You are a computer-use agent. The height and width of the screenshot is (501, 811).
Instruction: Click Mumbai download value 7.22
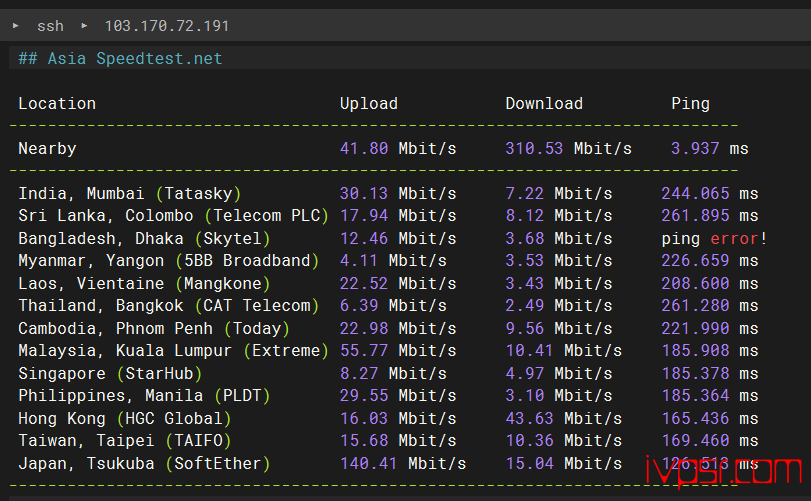[524, 194]
